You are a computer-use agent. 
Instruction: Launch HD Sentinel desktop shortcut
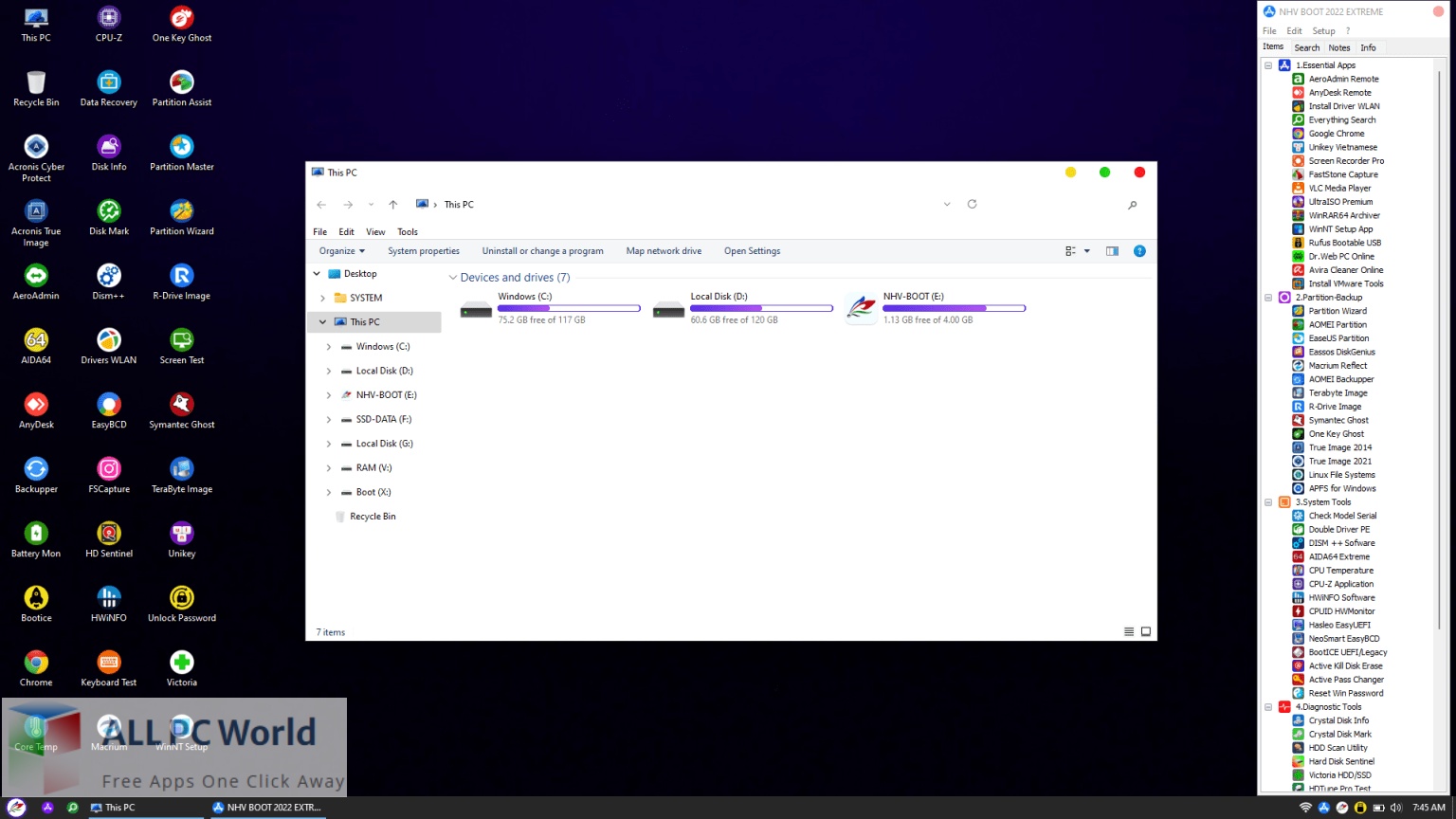pyautogui.click(x=109, y=540)
